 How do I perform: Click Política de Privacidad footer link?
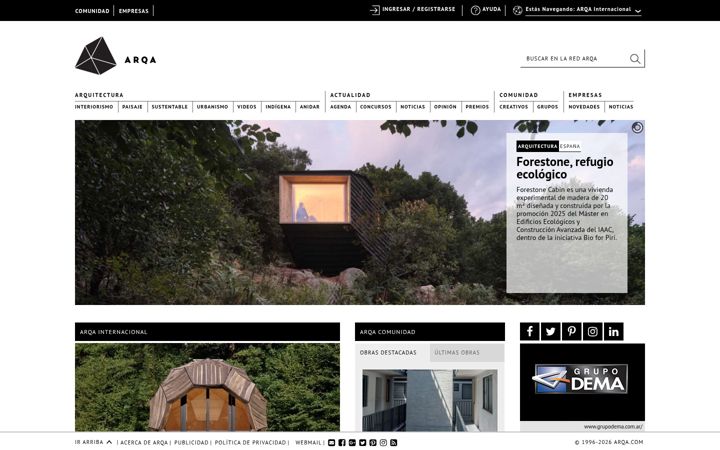250,443
